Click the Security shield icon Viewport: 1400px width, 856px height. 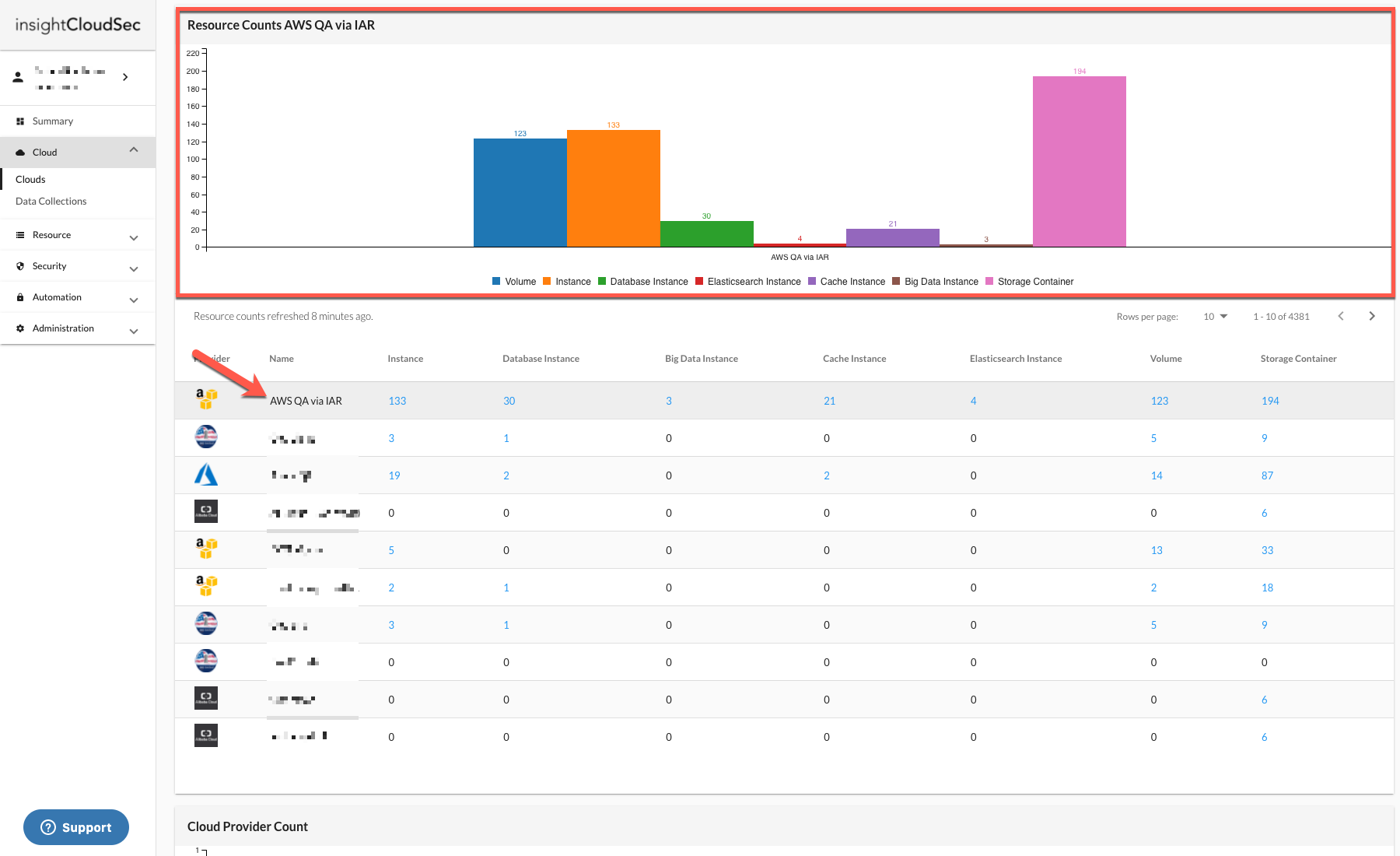(20, 266)
